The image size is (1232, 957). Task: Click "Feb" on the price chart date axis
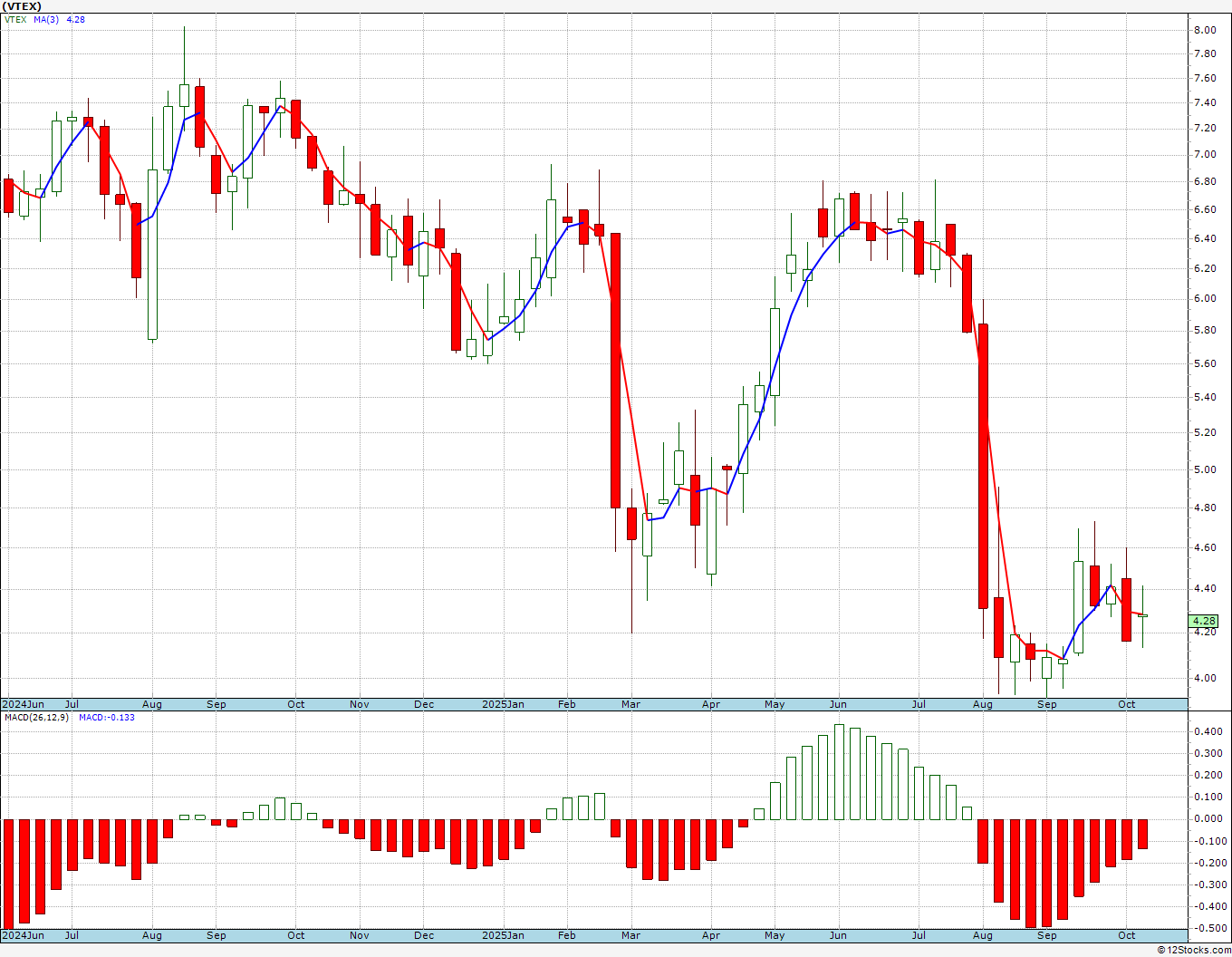[567, 704]
